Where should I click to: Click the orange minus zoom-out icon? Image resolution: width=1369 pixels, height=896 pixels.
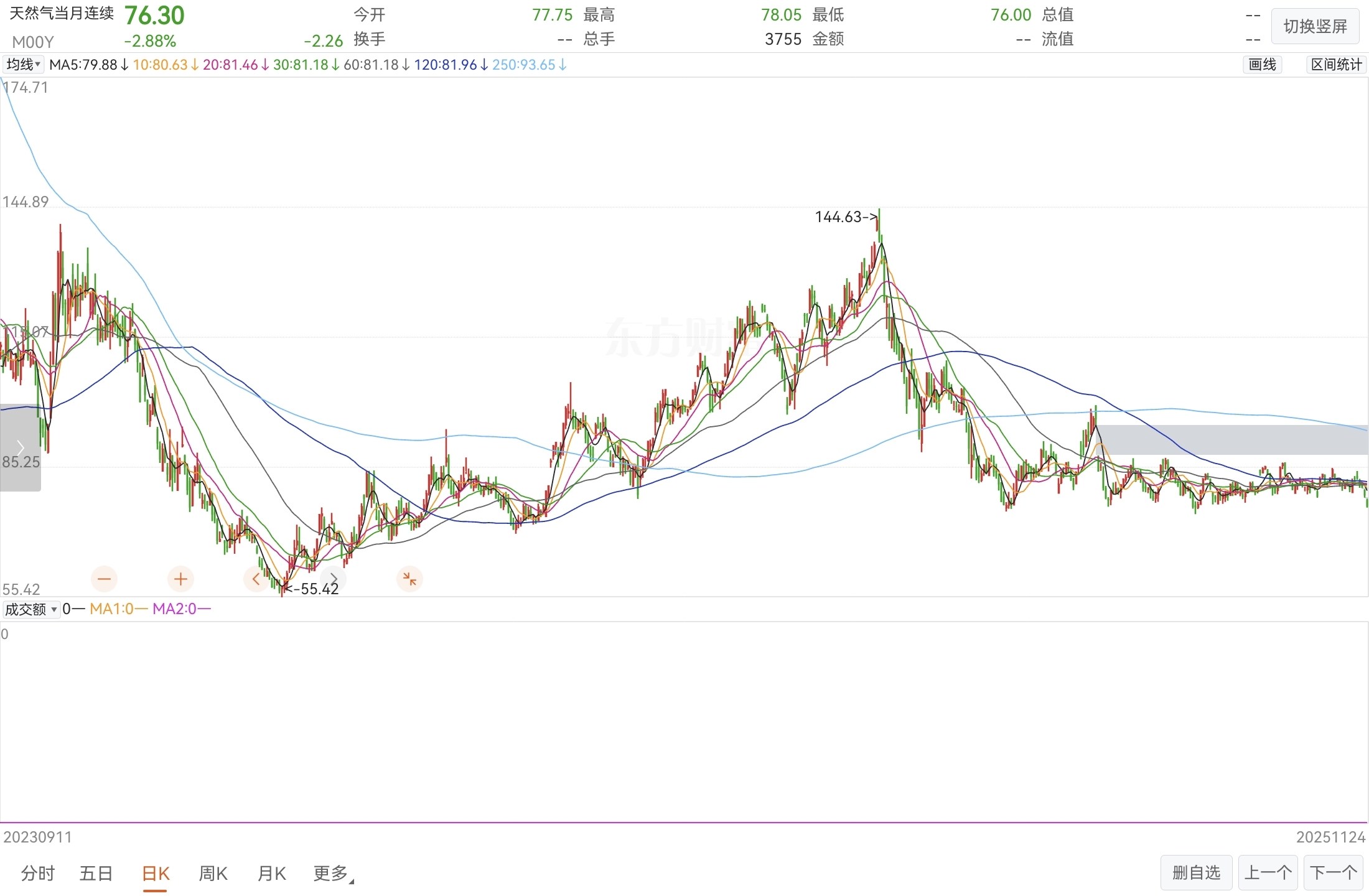(x=104, y=579)
